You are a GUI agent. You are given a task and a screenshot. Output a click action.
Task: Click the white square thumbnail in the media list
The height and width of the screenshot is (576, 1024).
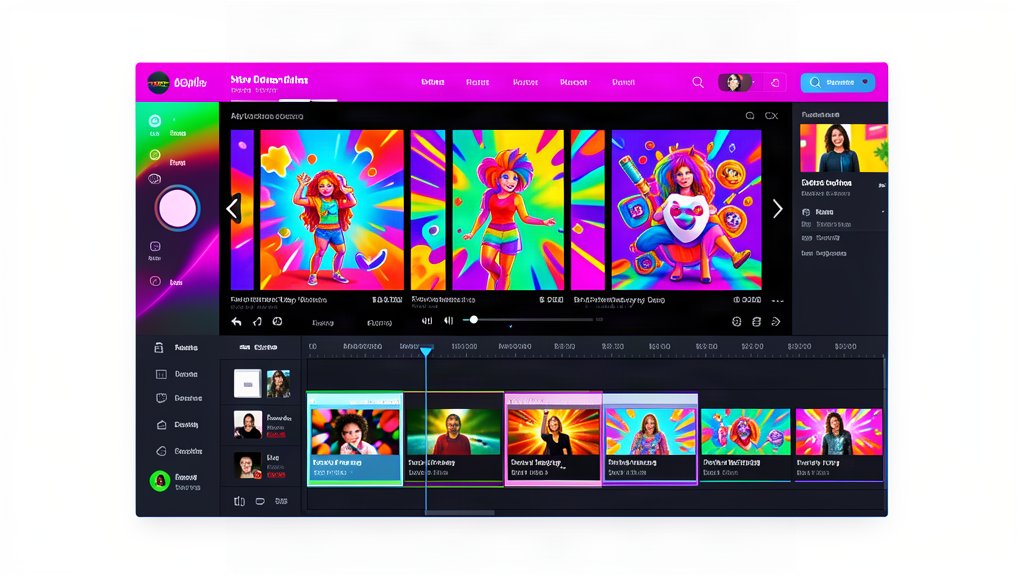pyautogui.click(x=248, y=383)
